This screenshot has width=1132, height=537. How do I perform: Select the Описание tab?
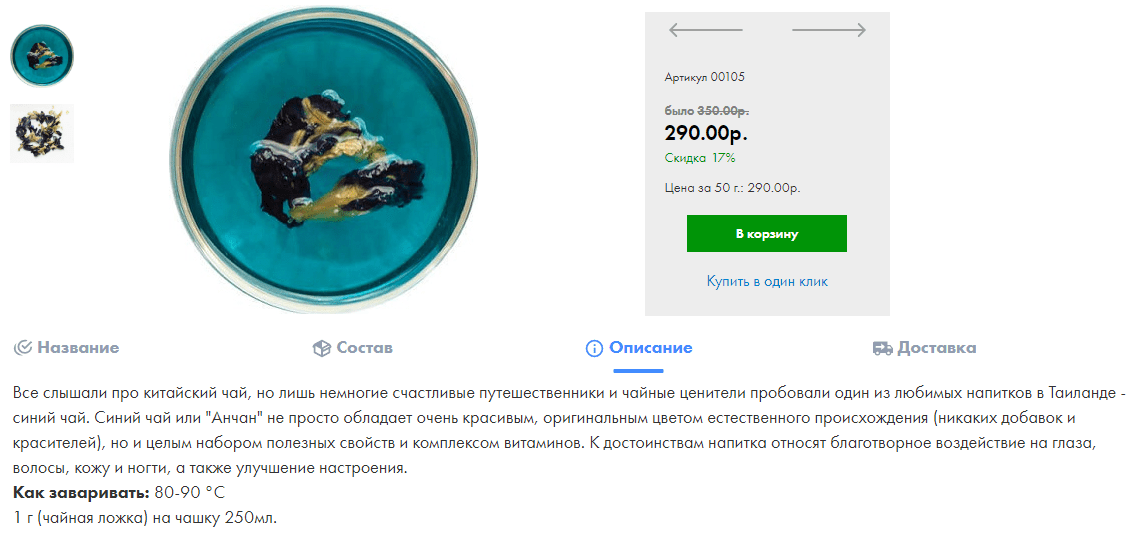639,348
